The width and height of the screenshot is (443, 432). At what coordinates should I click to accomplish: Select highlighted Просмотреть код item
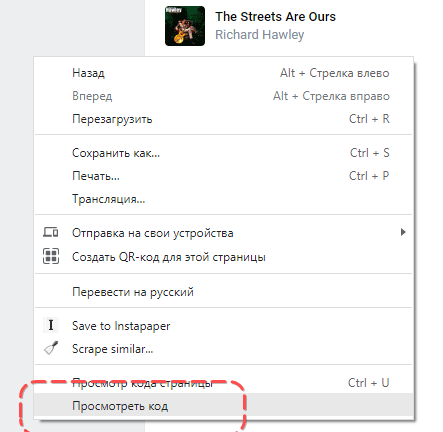[x=224, y=406]
